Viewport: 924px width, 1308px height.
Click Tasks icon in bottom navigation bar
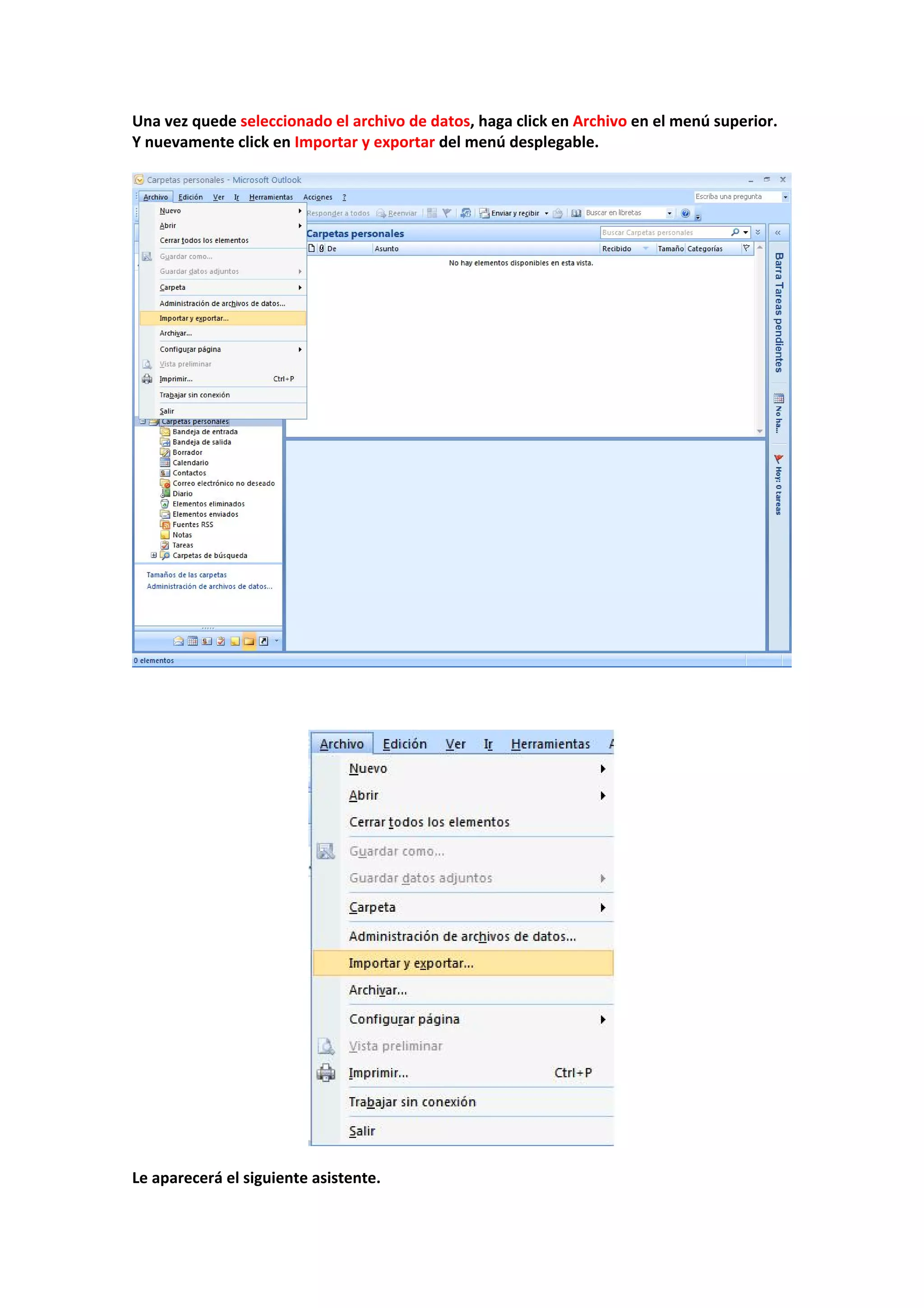click(221, 641)
